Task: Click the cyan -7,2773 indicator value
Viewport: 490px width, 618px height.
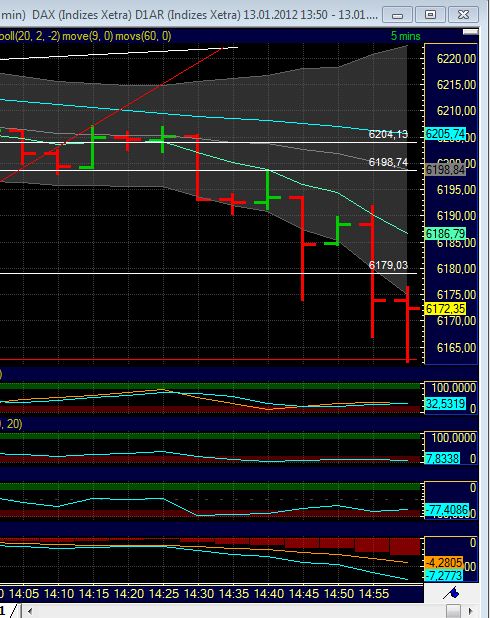Action: 444,576
